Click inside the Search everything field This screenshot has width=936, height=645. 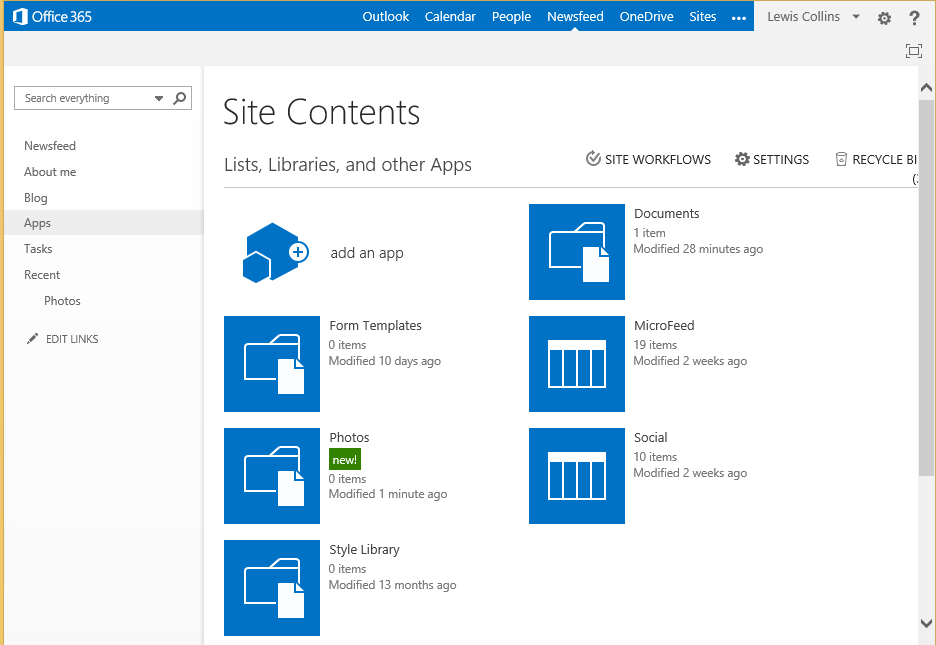[x=85, y=98]
